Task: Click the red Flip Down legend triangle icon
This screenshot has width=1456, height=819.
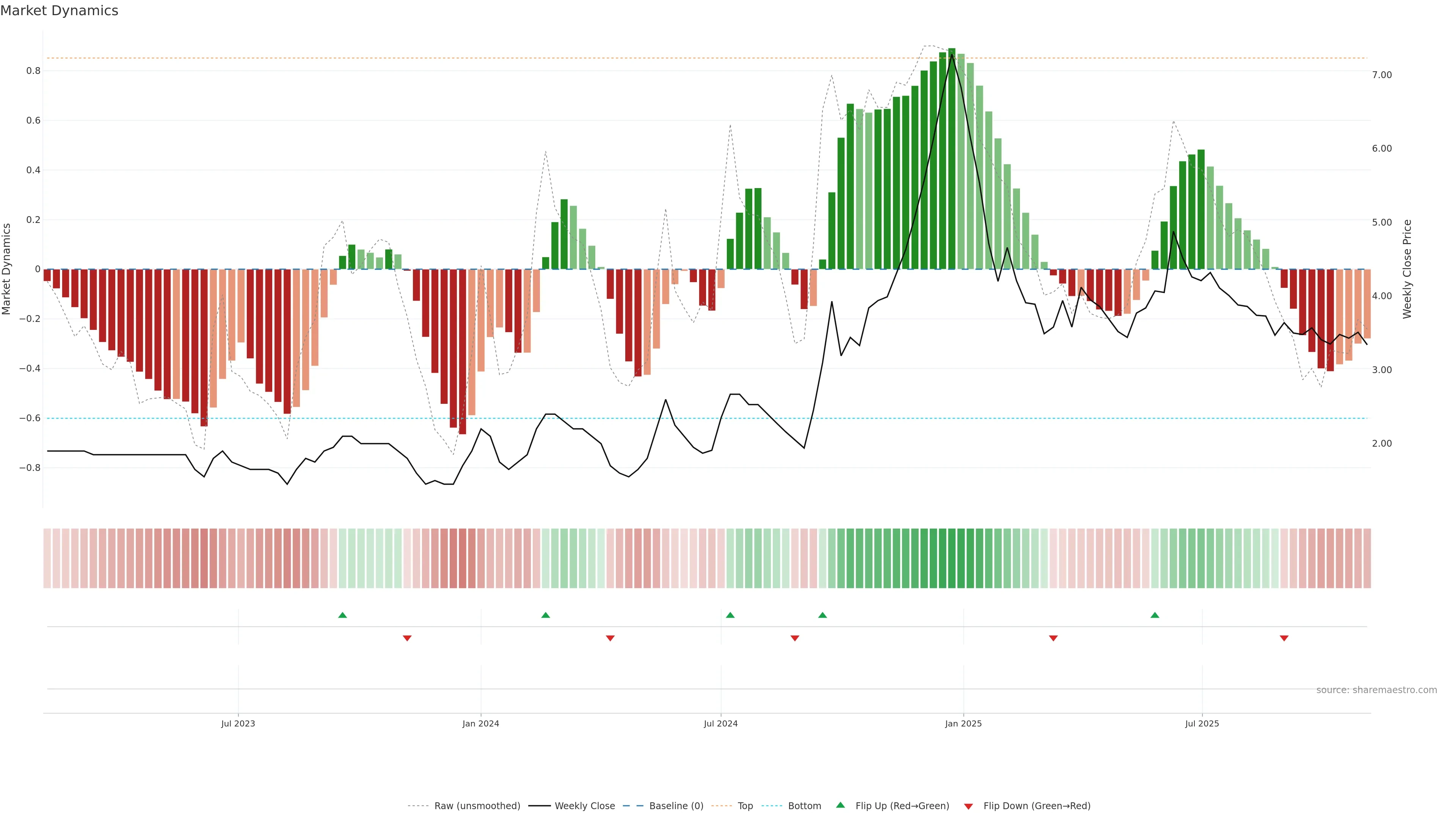Action: click(x=968, y=806)
